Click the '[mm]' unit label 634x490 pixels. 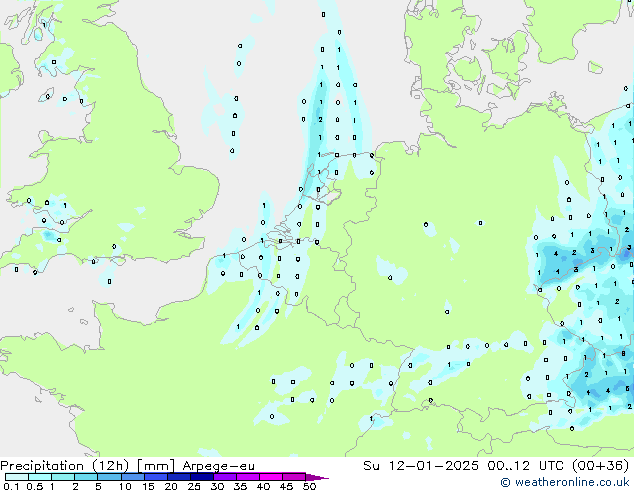point(156,466)
